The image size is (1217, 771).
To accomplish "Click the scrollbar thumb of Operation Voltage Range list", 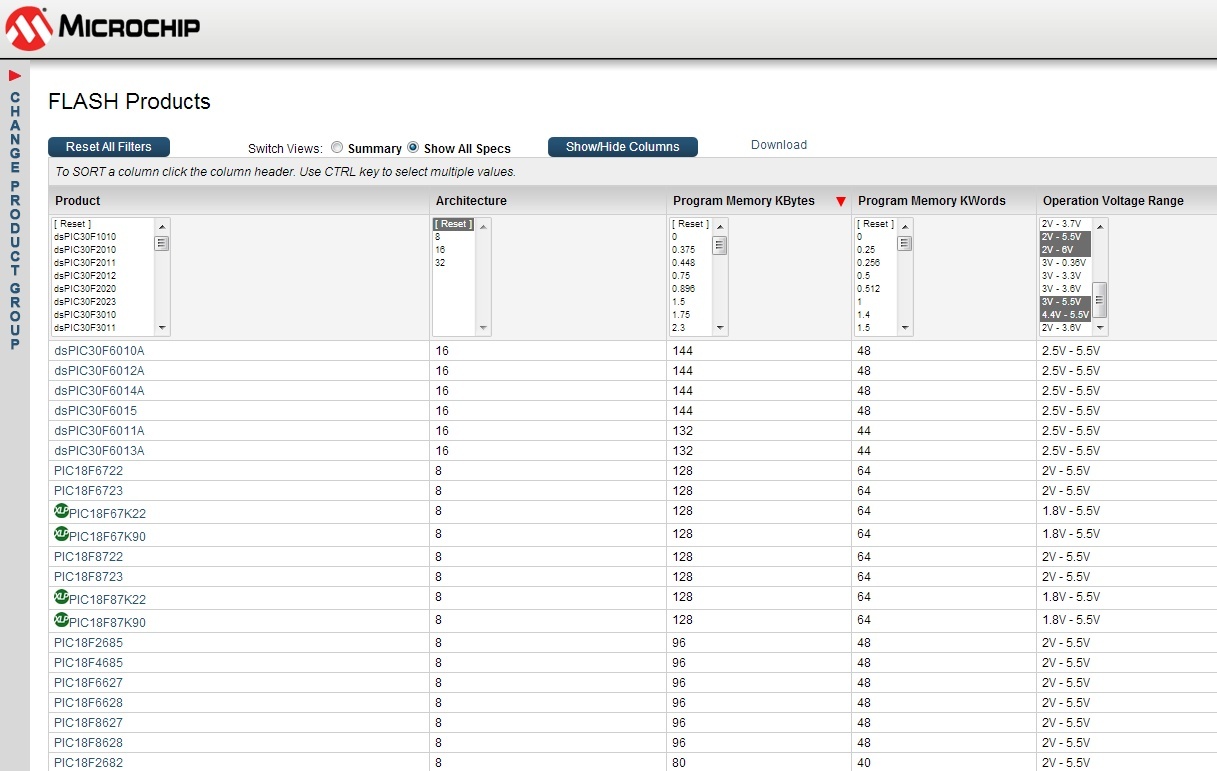I will [x=1100, y=299].
